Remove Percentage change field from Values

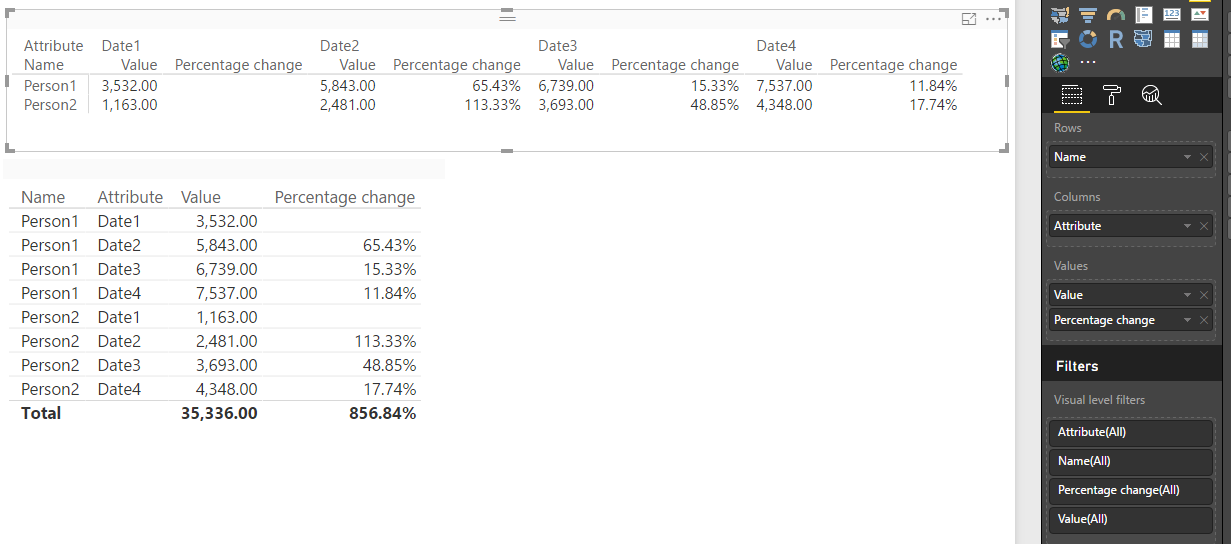tap(1204, 320)
